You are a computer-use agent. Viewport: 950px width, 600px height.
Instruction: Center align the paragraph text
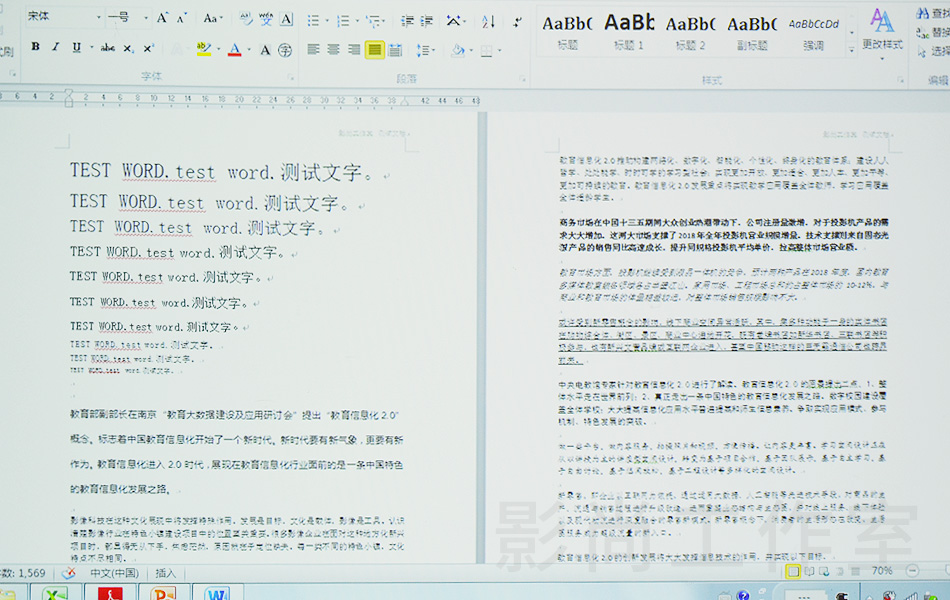pyautogui.click(x=333, y=49)
